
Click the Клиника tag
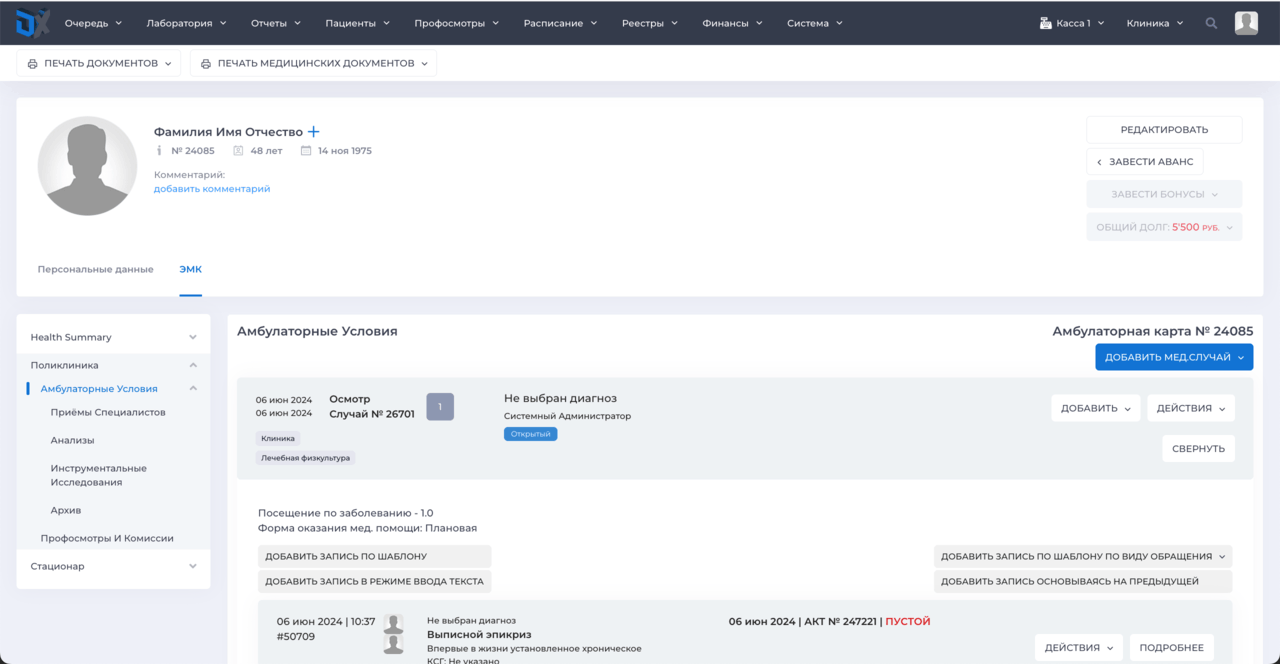tap(278, 438)
